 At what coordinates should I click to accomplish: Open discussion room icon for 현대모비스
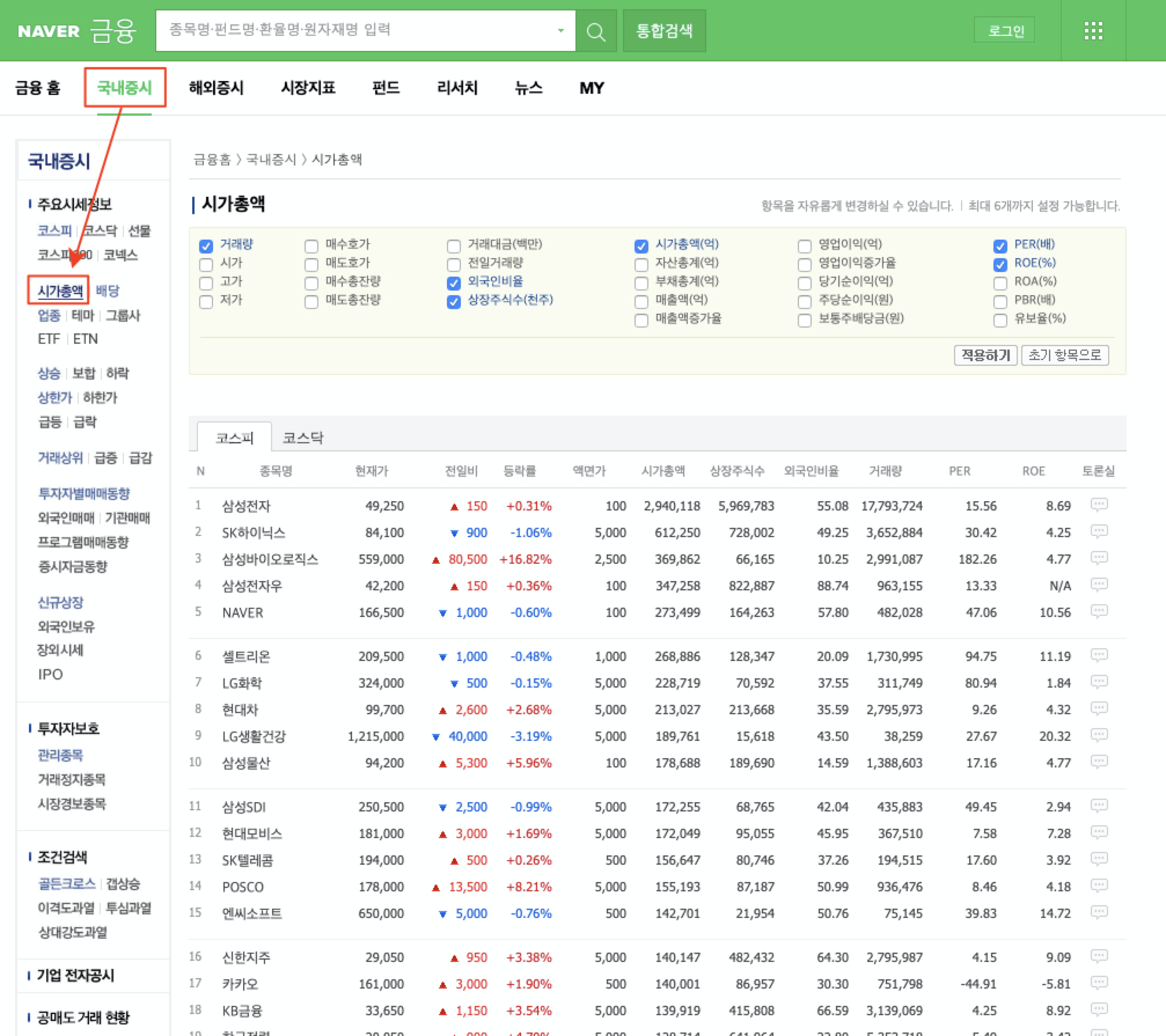pos(1099,833)
